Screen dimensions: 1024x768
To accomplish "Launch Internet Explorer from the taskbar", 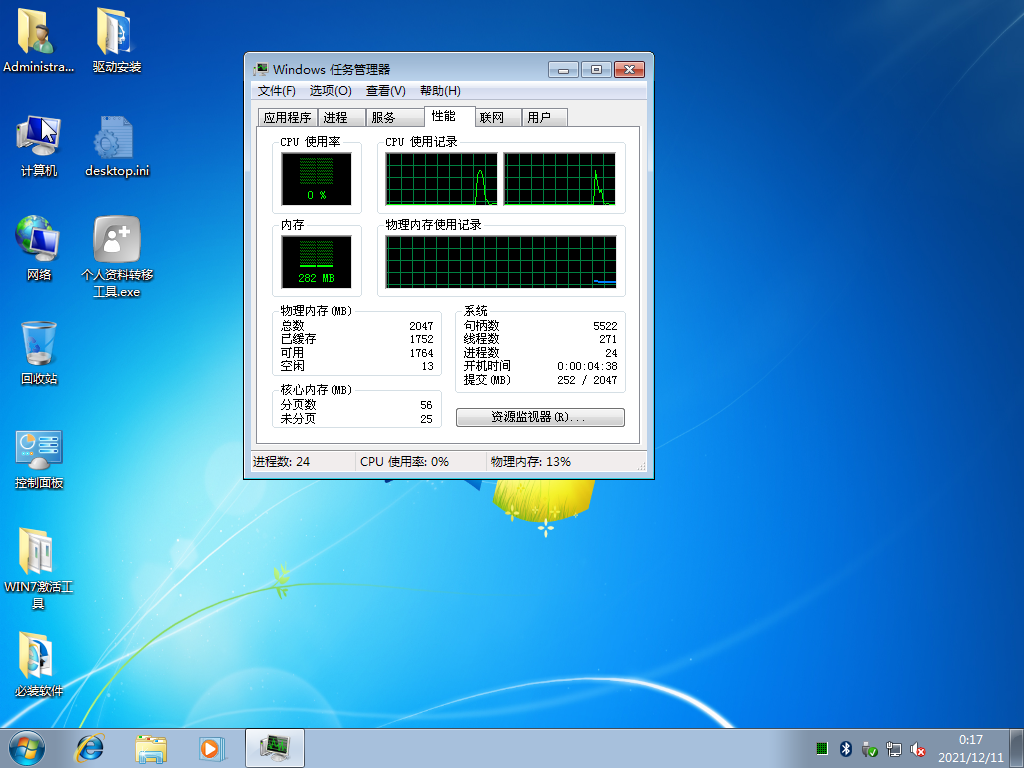I will (x=89, y=748).
